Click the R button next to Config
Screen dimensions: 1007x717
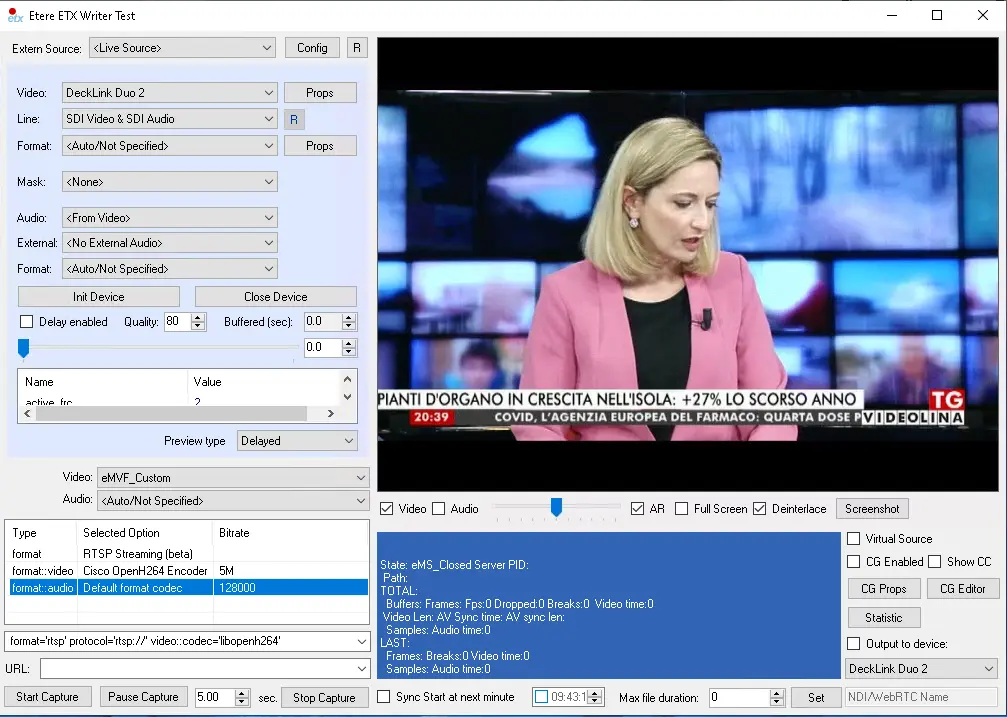click(357, 48)
